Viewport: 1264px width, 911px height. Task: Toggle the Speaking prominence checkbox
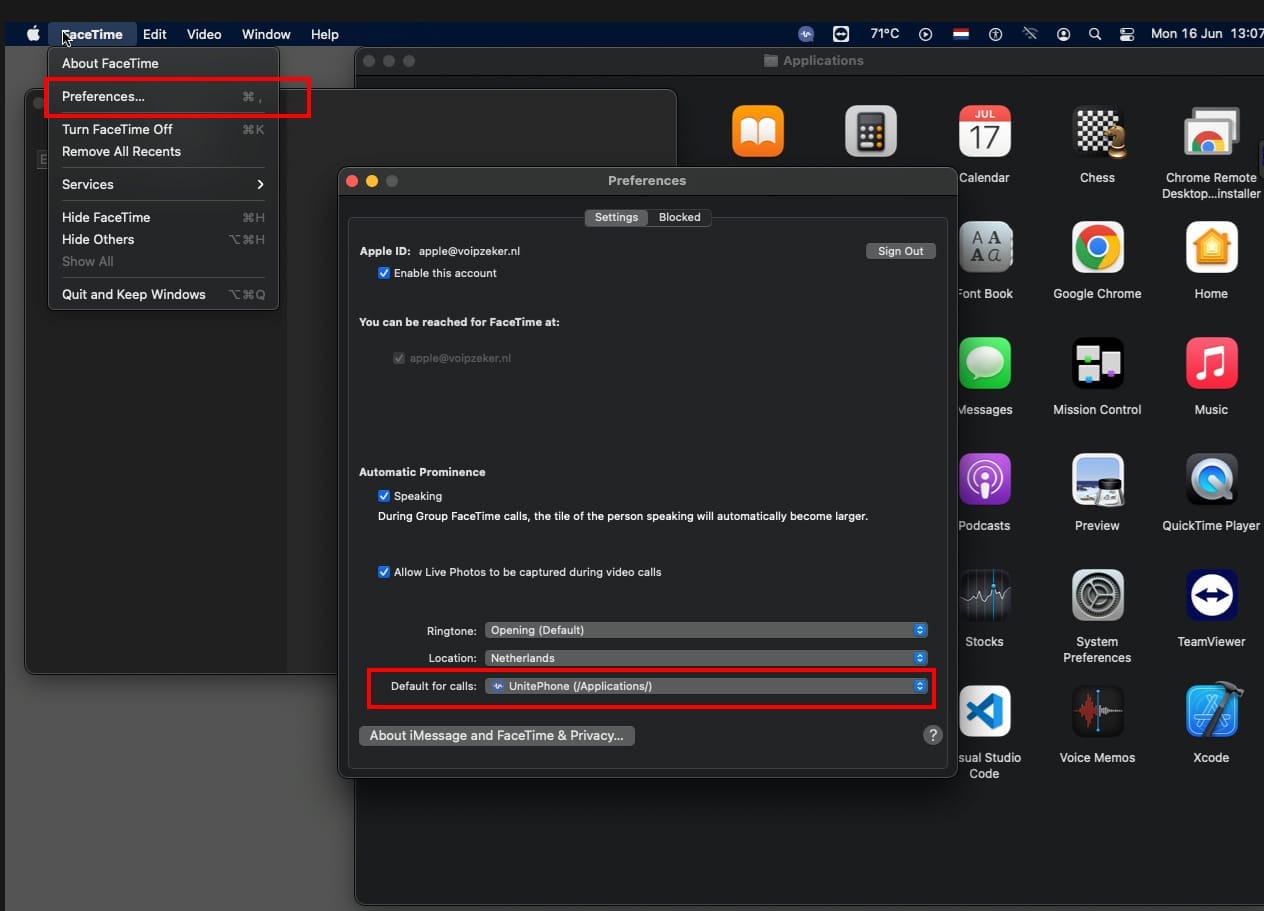click(384, 496)
